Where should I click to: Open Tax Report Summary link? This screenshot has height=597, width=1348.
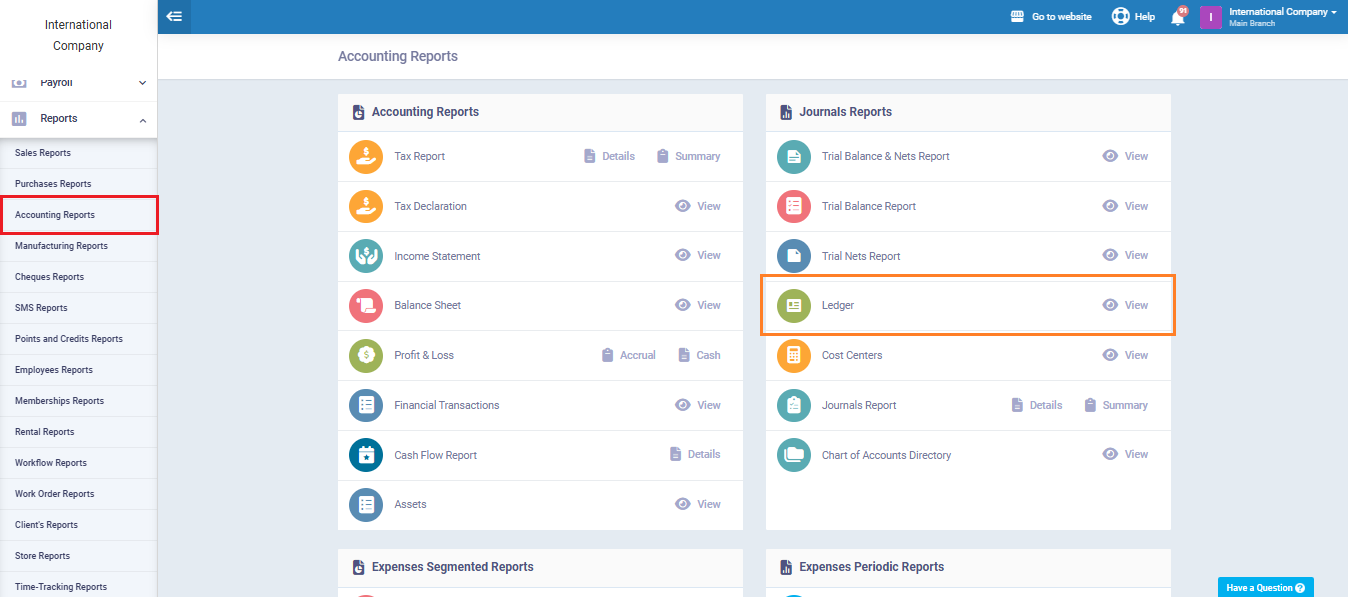click(x=689, y=156)
